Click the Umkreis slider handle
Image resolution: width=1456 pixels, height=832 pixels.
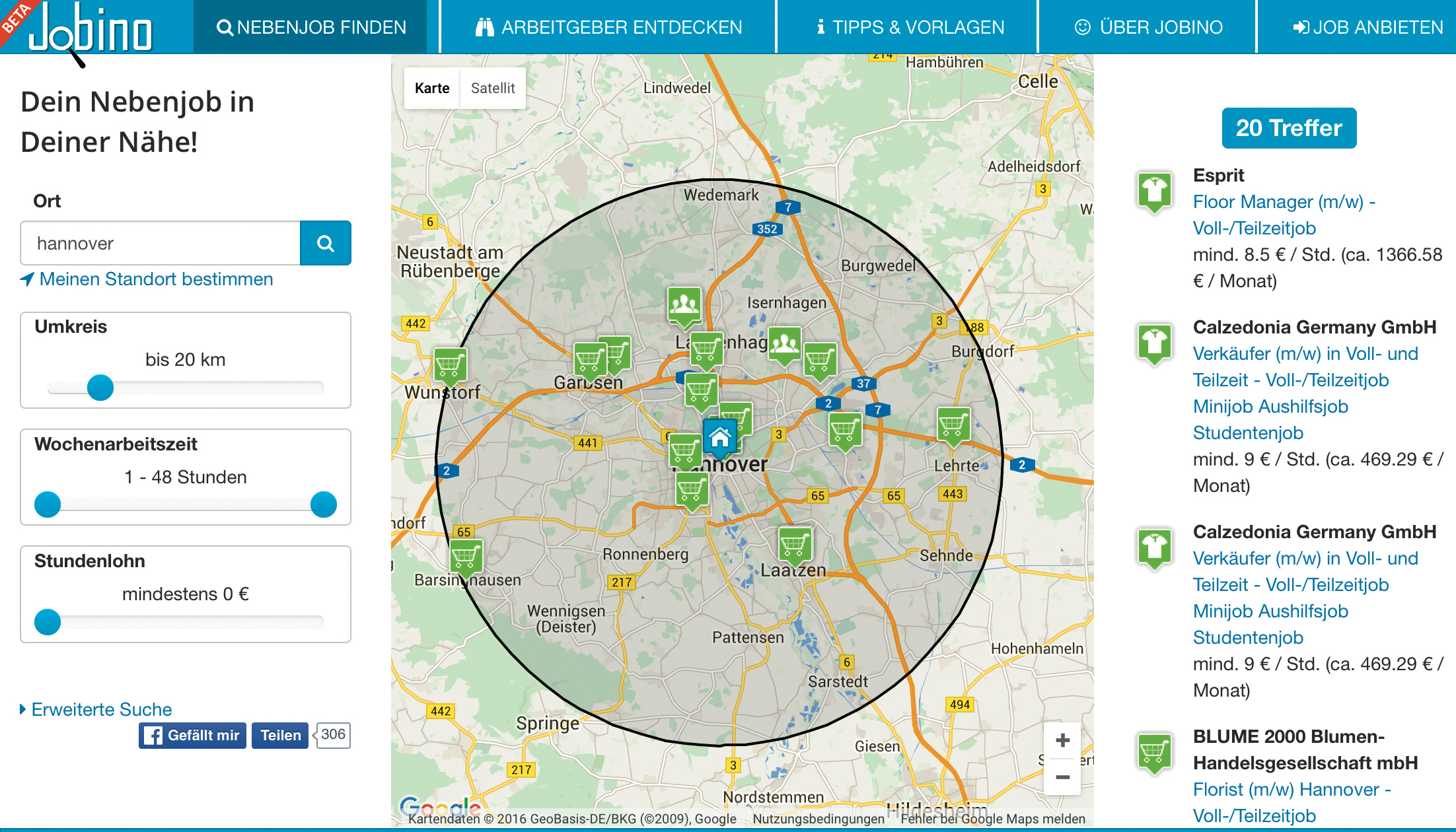click(x=100, y=388)
